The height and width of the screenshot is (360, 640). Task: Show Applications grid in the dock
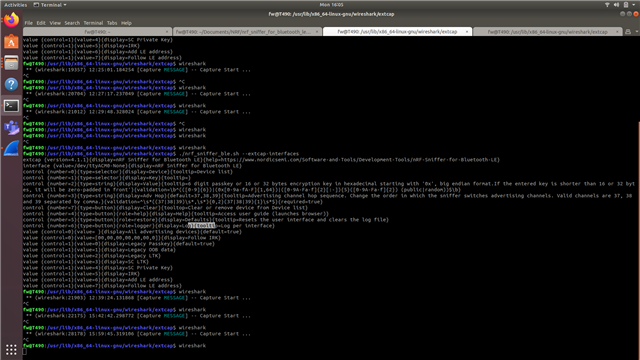11,349
